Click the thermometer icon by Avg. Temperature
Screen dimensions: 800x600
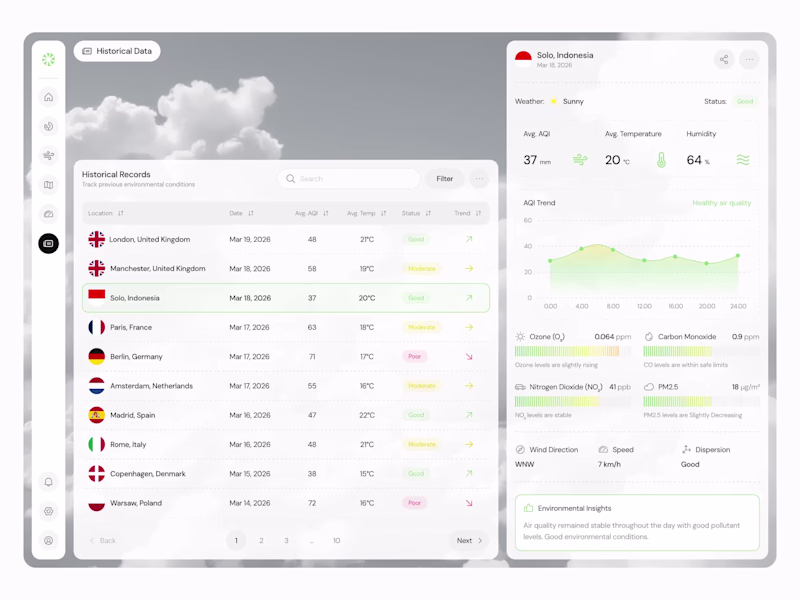click(x=661, y=160)
